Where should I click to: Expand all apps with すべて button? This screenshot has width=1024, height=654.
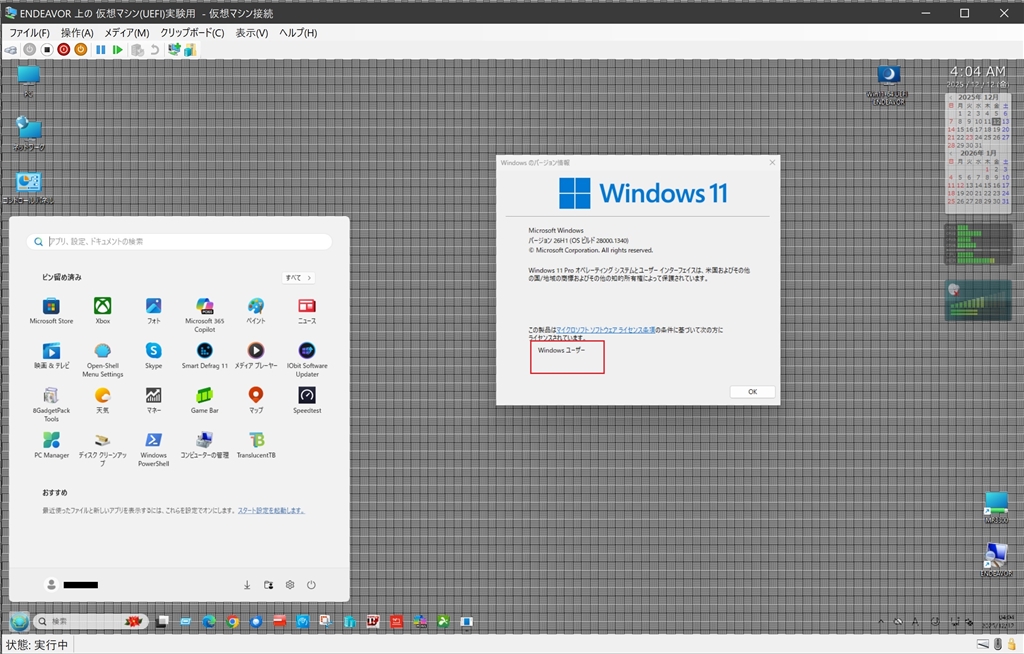pos(298,278)
